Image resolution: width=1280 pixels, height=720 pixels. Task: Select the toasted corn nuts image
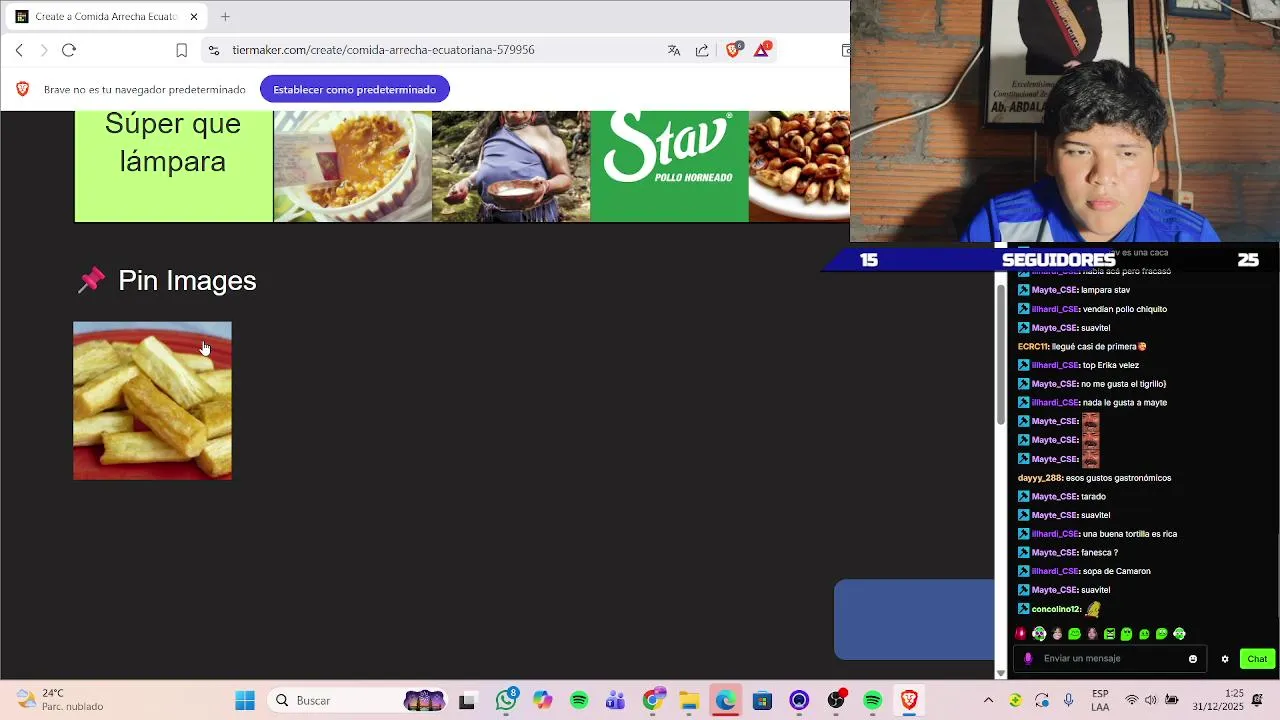[x=799, y=166]
